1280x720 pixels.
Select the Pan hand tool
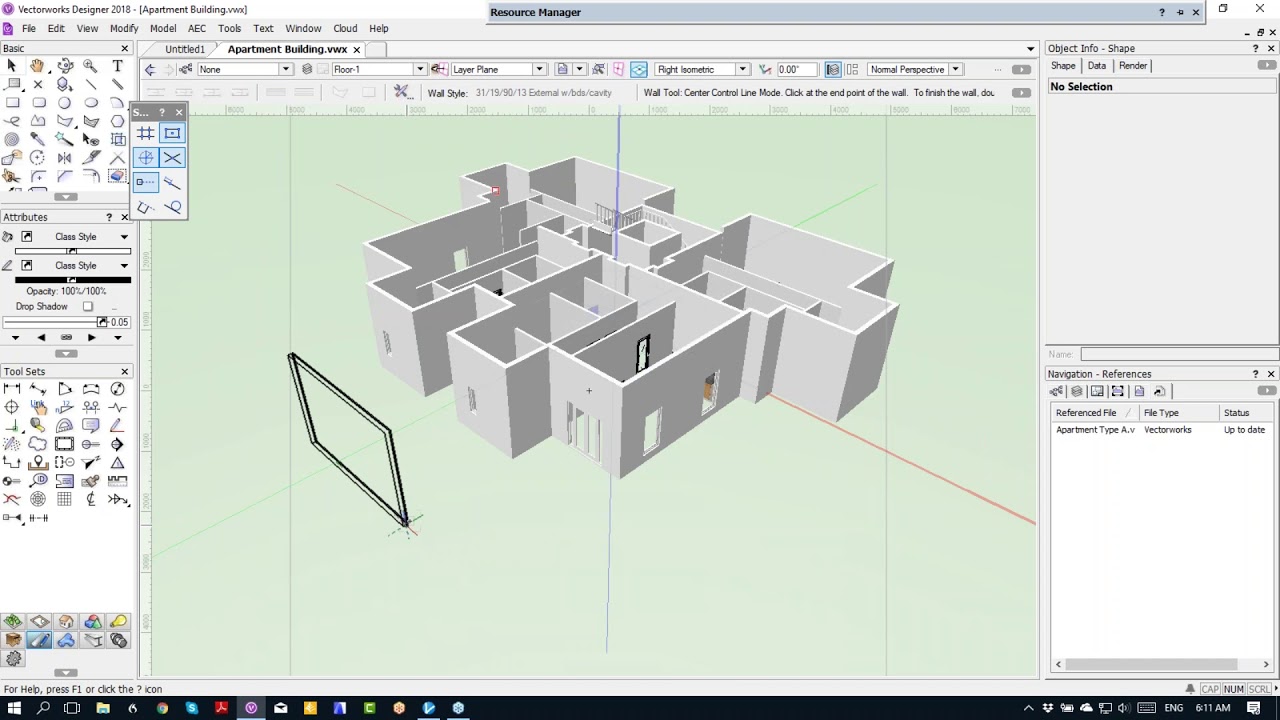37,65
